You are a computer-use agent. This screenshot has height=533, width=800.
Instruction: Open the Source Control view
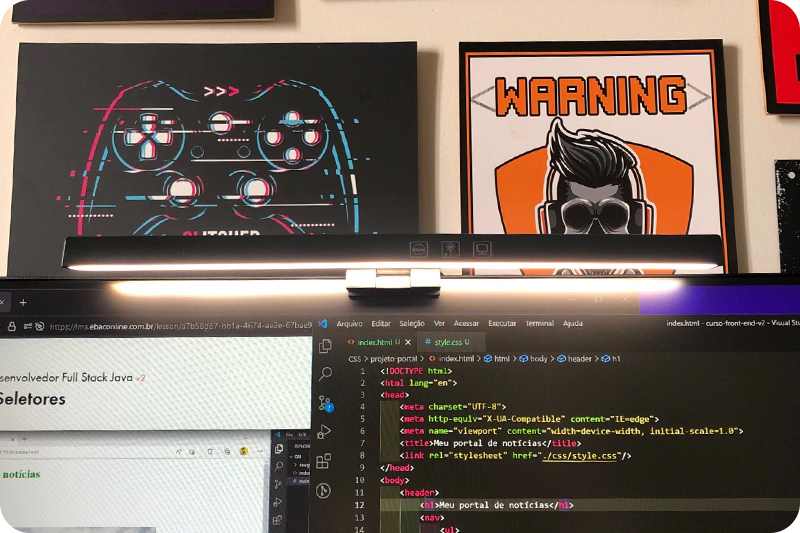(x=325, y=403)
